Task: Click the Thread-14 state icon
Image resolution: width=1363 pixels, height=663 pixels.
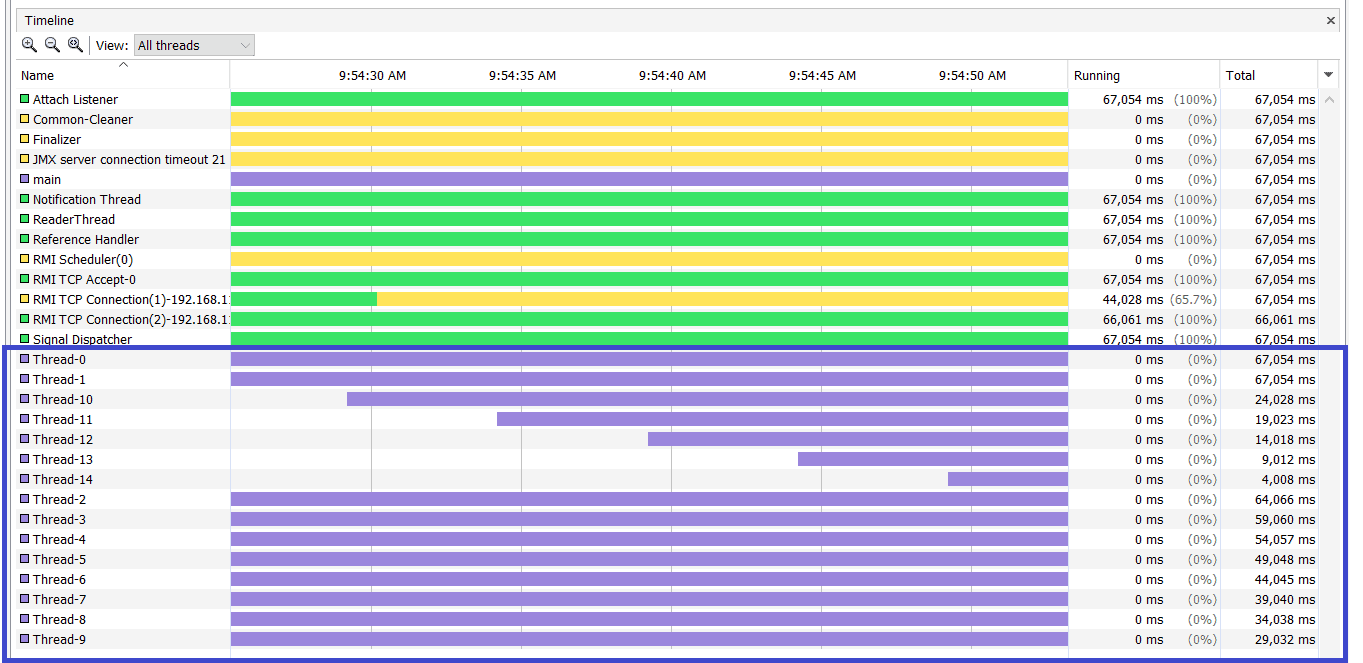Action: [25, 479]
